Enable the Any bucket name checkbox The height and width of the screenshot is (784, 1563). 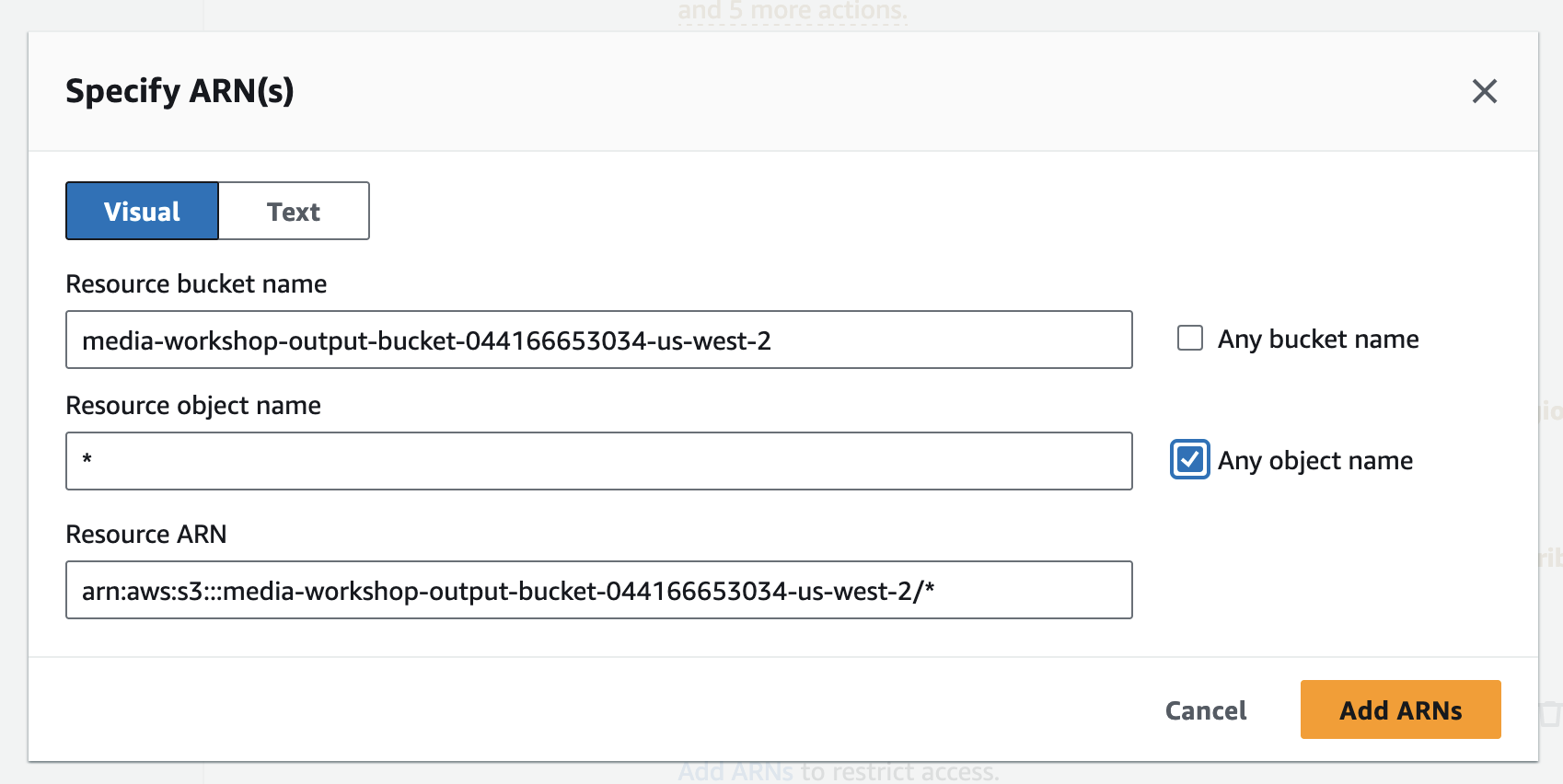coord(1190,339)
